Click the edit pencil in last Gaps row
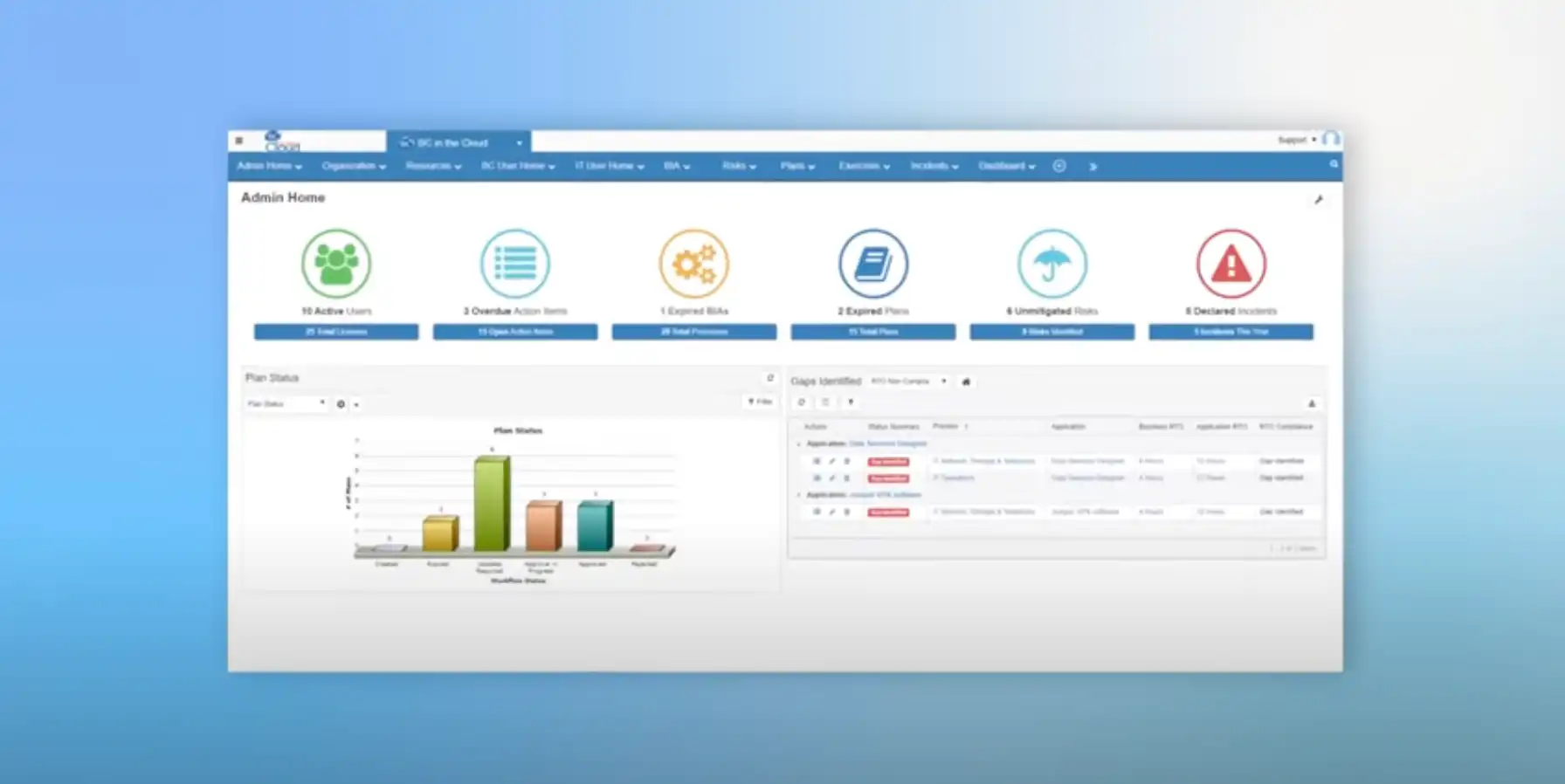 pos(831,512)
